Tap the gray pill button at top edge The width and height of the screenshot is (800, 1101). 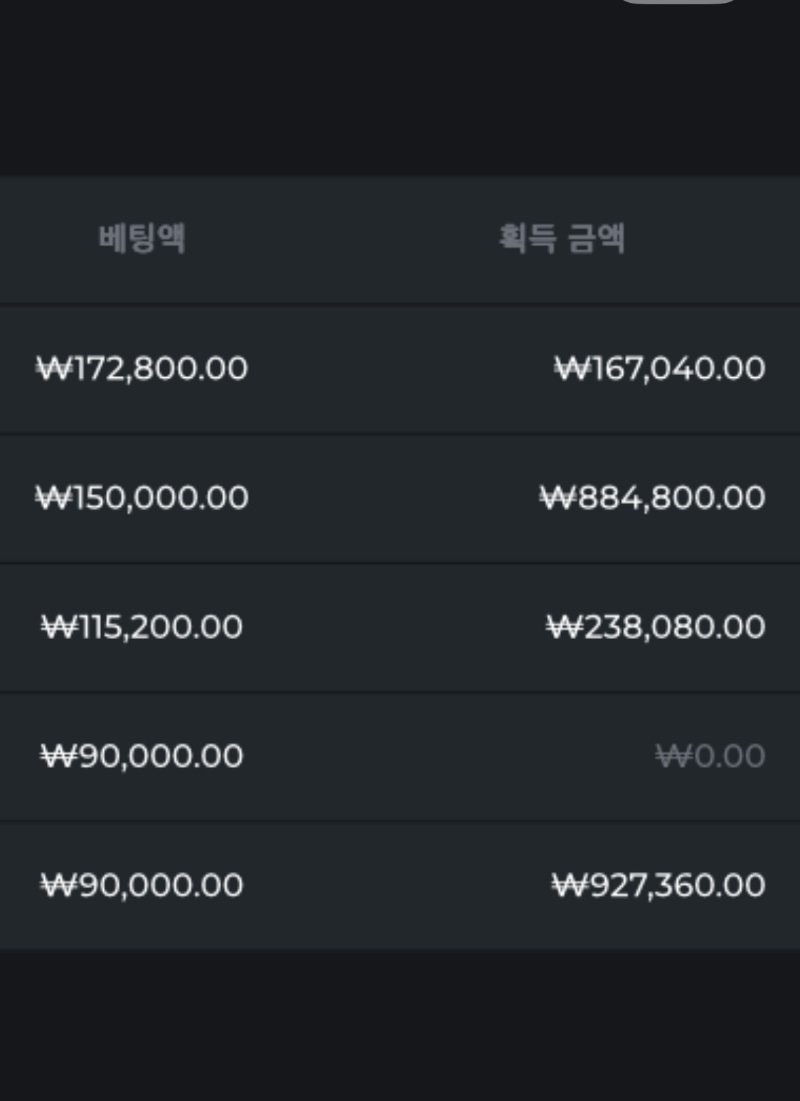[x=679, y=2]
